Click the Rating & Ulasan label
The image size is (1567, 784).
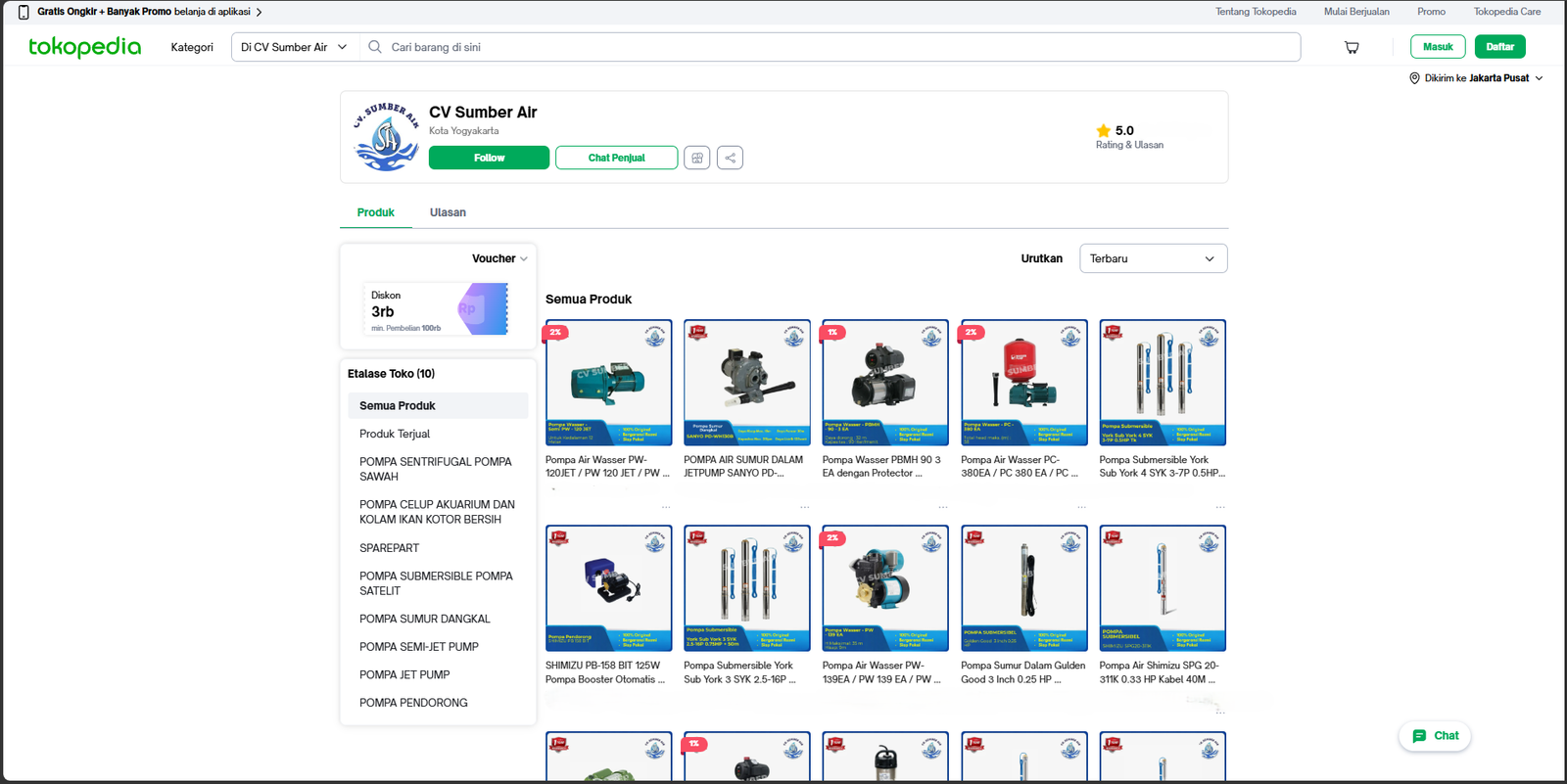[x=1129, y=145]
